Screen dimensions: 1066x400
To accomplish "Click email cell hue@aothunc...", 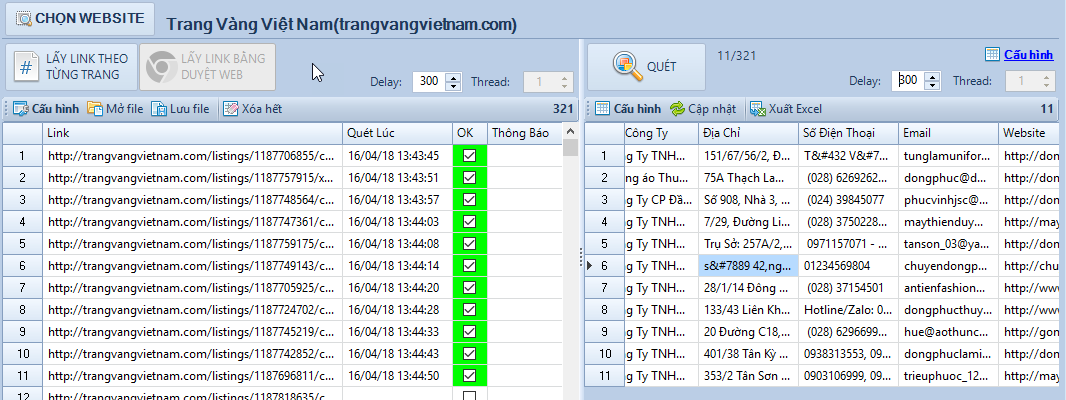I will [948, 332].
